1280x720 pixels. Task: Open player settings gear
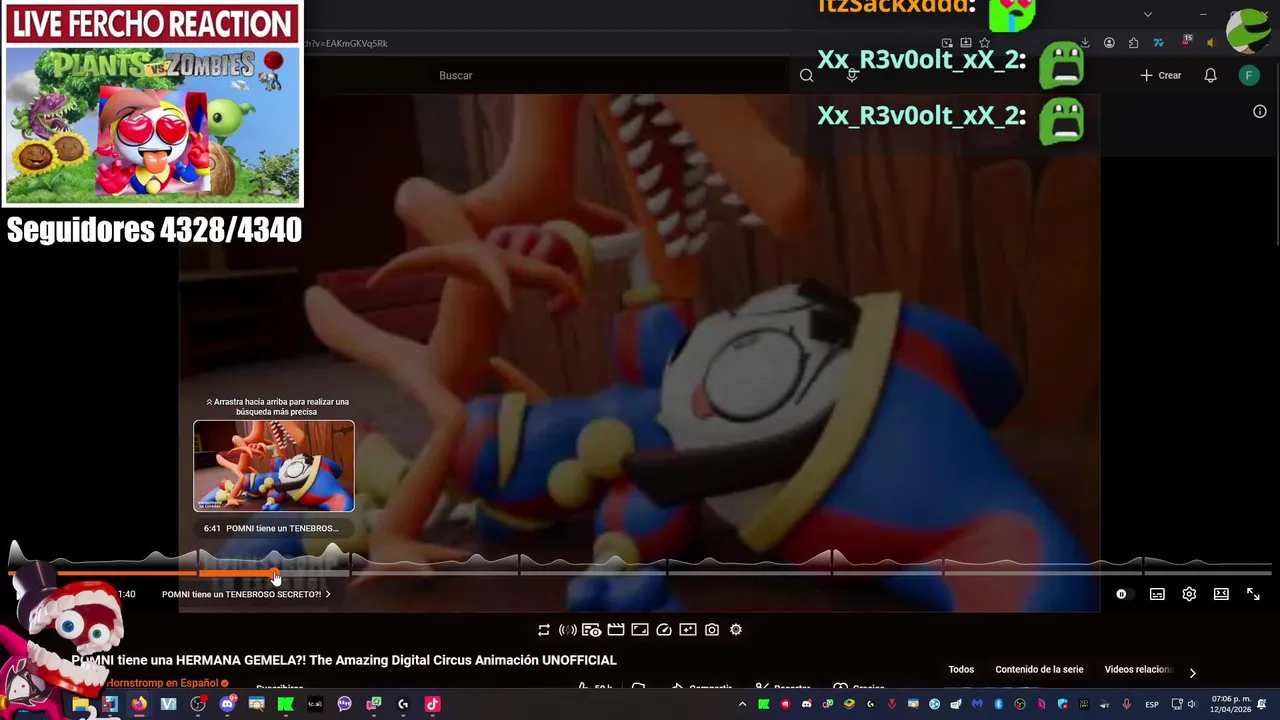(x=1189, y=594)
